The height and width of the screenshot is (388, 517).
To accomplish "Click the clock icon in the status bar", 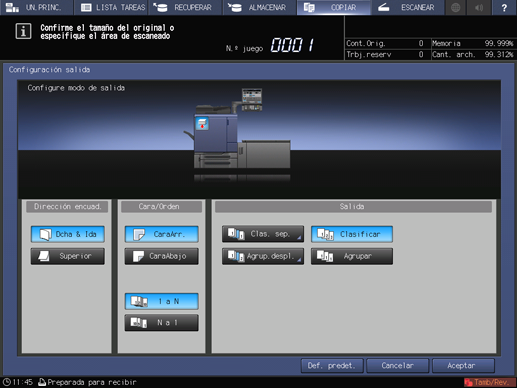I will (7, 382).
